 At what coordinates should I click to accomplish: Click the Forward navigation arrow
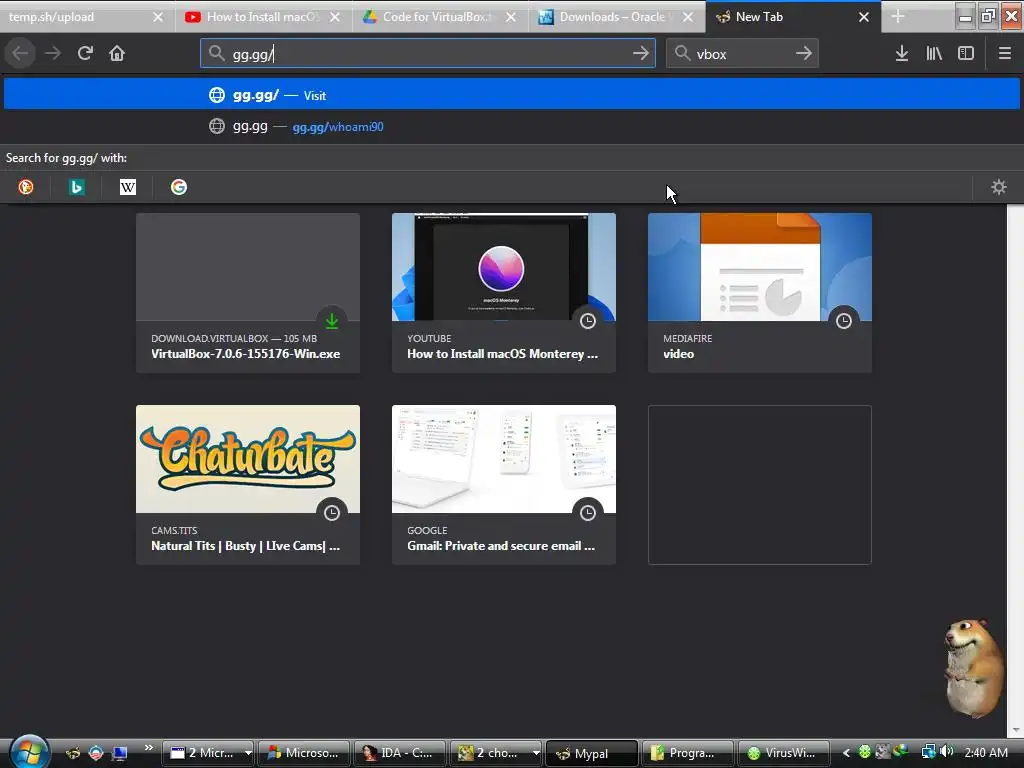(x=52, y=53)
